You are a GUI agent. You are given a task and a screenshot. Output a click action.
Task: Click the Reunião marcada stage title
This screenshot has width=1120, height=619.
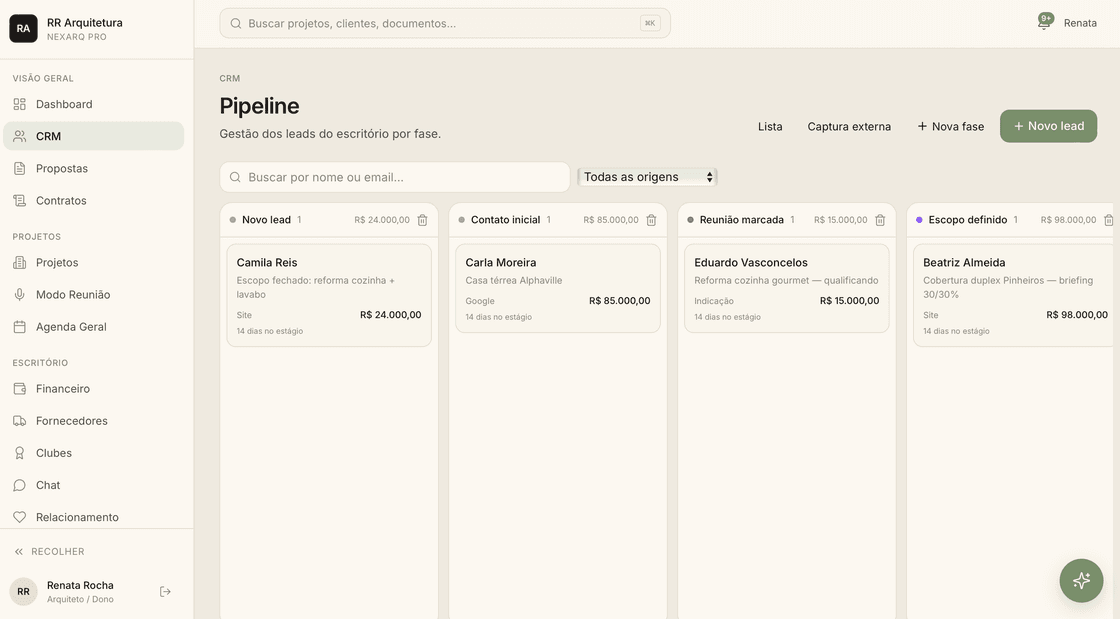pyautogui.click(x=741, y=220)
